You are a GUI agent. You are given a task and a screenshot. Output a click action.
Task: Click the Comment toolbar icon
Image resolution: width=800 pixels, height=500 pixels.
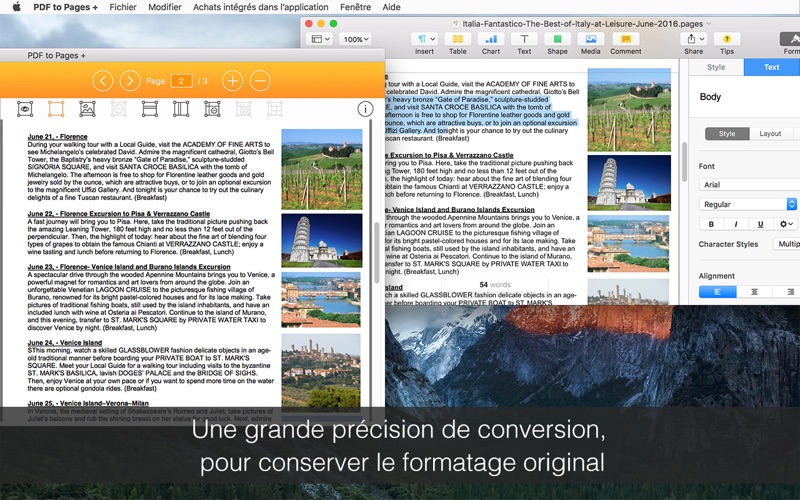pyautogui.click(x=626, y=39)
